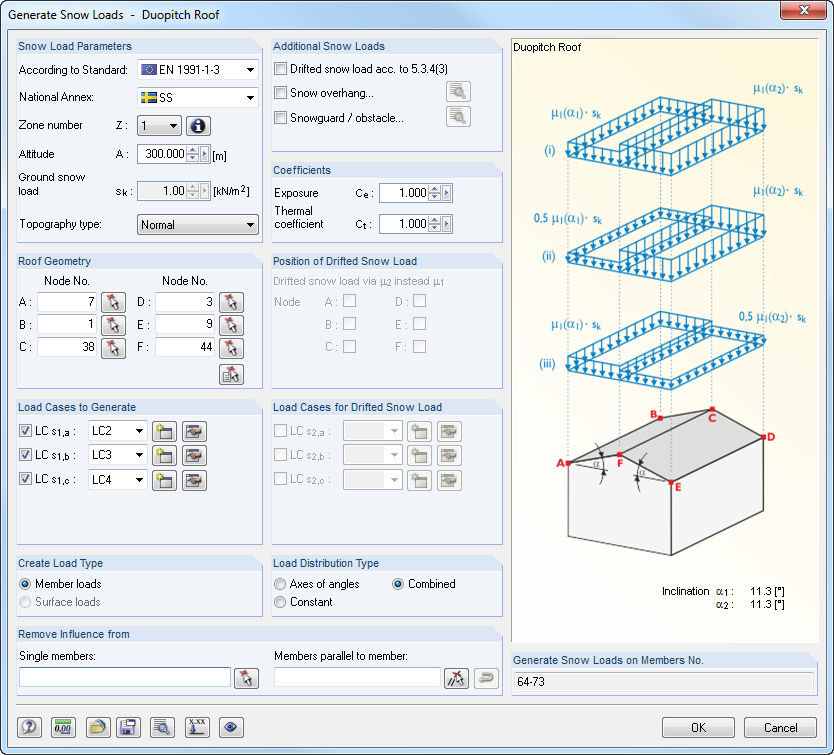Click the Single members input field
This screenshot has height=755, width=834.
coord(124,677)
